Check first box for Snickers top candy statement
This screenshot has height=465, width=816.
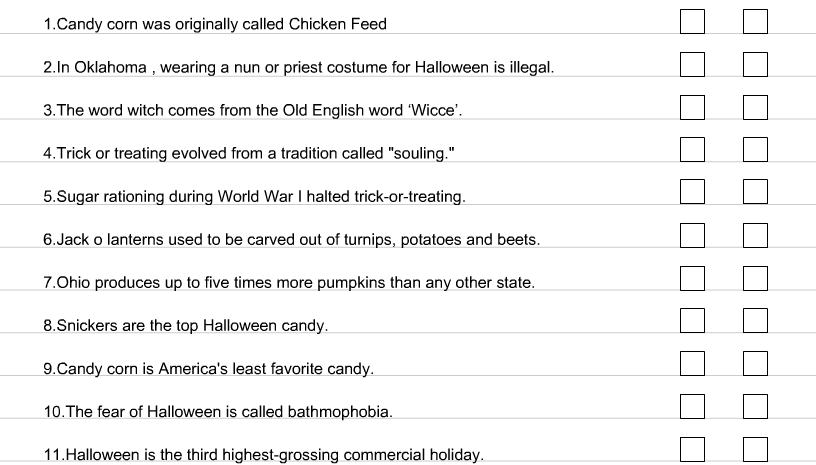coord(692,320)
